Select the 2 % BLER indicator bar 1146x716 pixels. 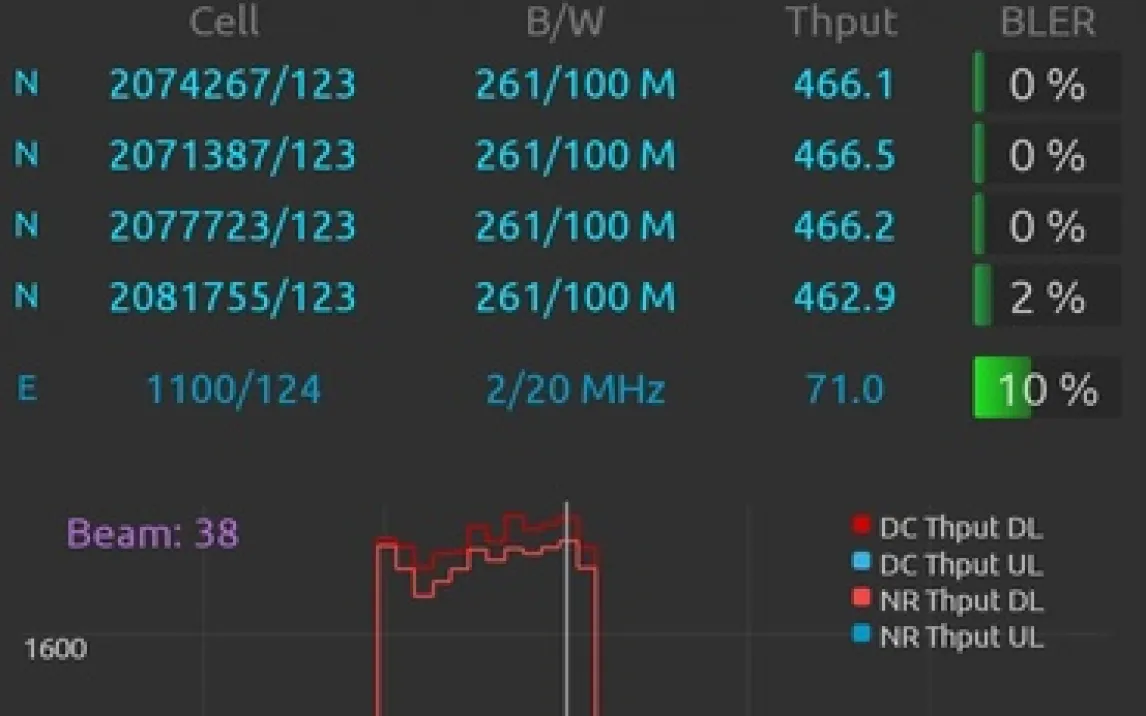click(1046, 296)
